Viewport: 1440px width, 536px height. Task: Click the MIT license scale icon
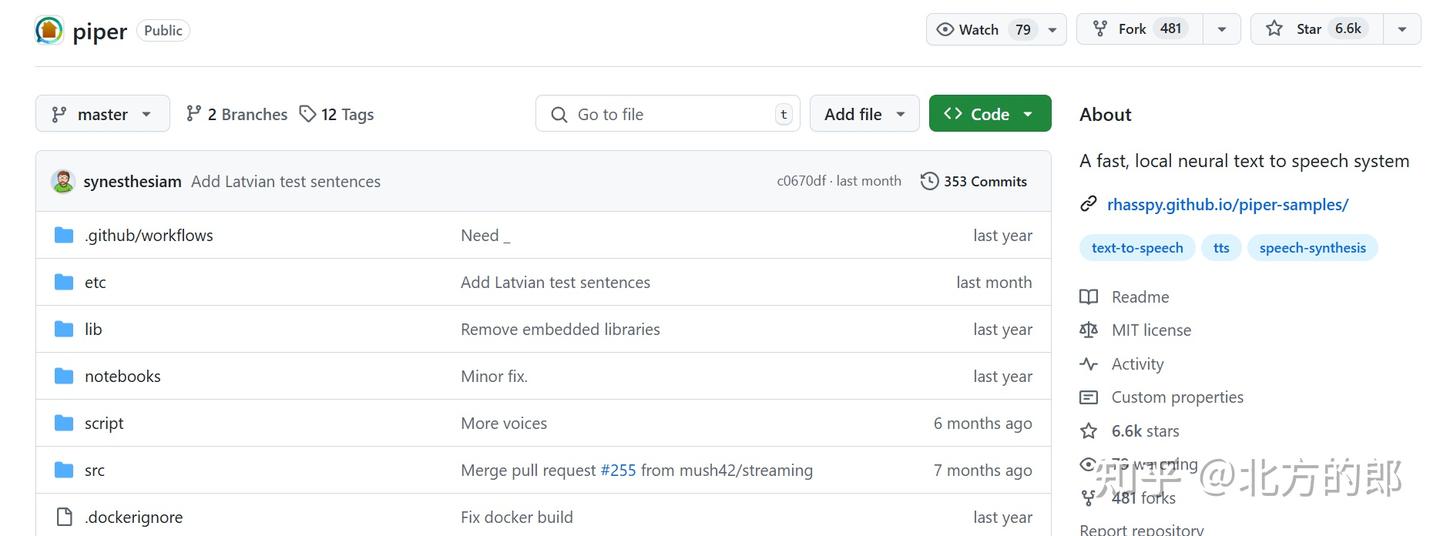pyautogui.click(x=1089, y=330)
